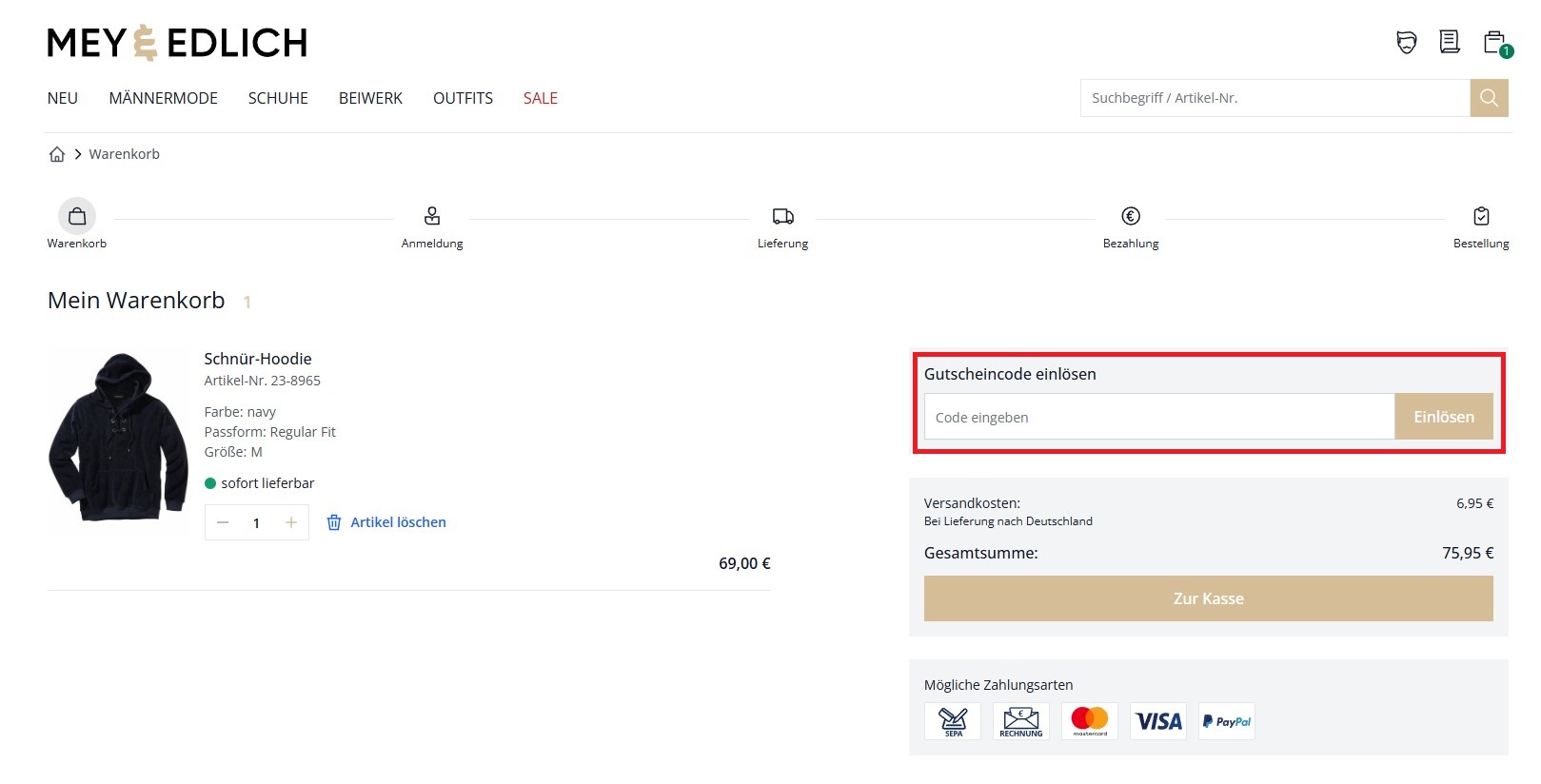Click the trash icon to delete article
1541x784 pixels.
click(x=334, y=522)
